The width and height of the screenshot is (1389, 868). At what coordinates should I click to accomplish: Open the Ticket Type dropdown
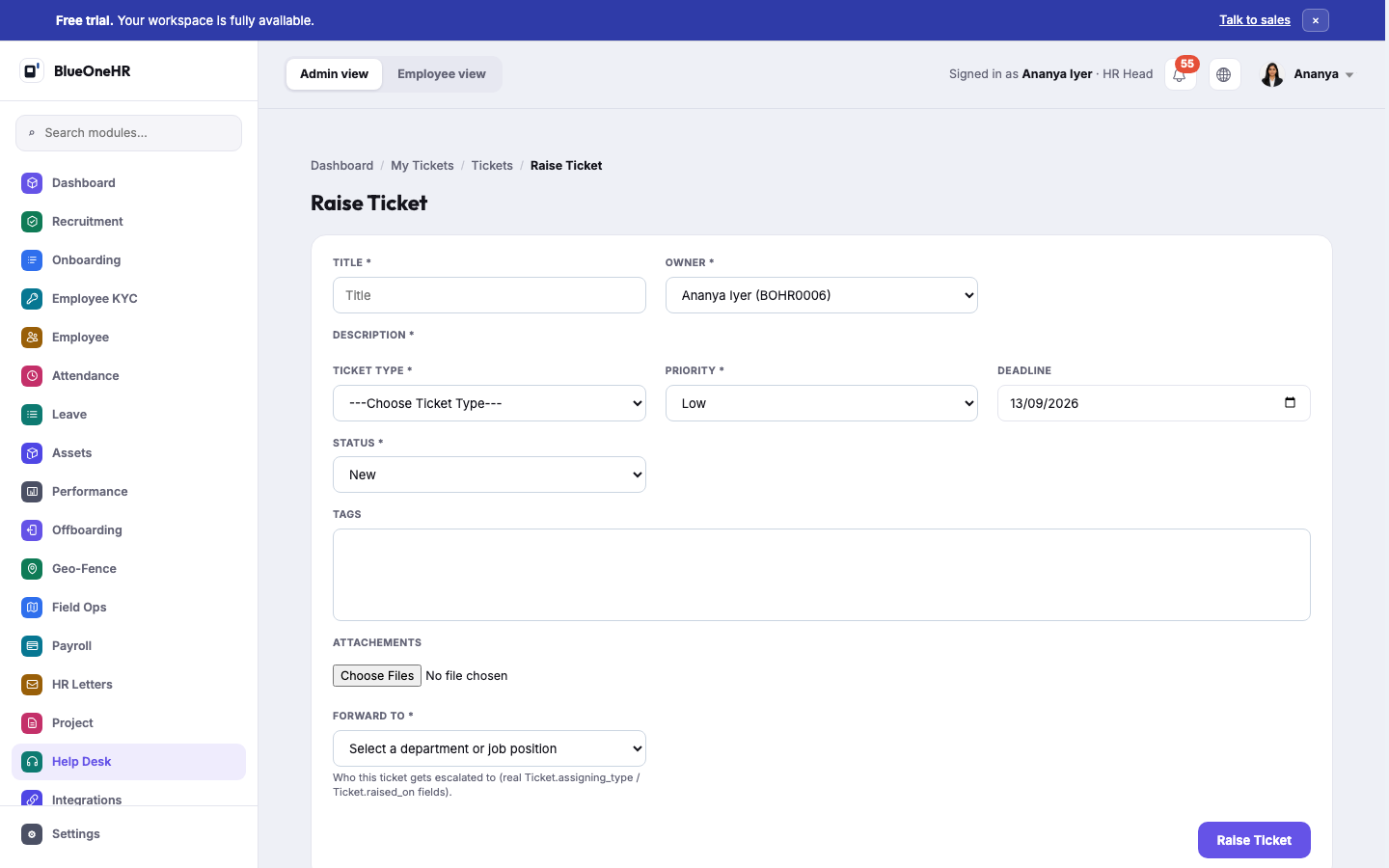tap(489, 403)
